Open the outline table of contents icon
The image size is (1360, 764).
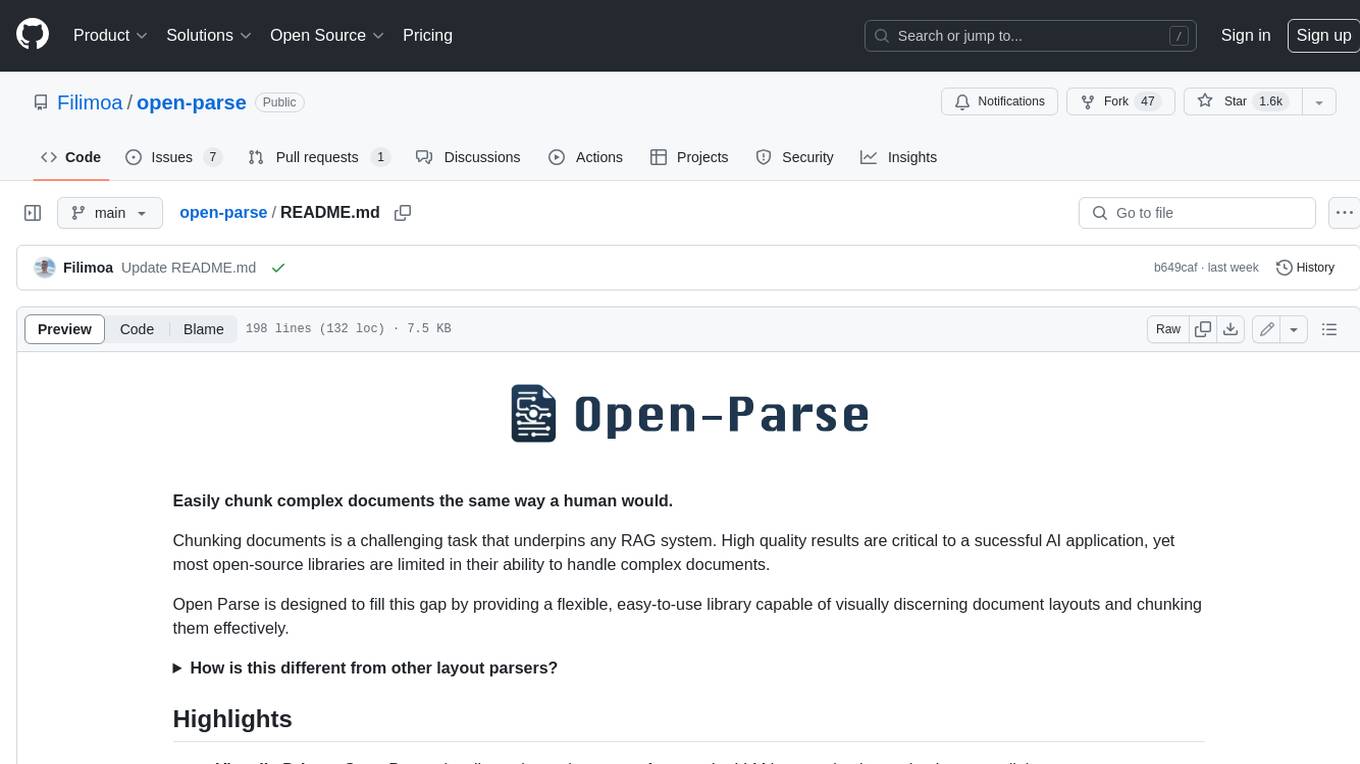[1329, 329]
